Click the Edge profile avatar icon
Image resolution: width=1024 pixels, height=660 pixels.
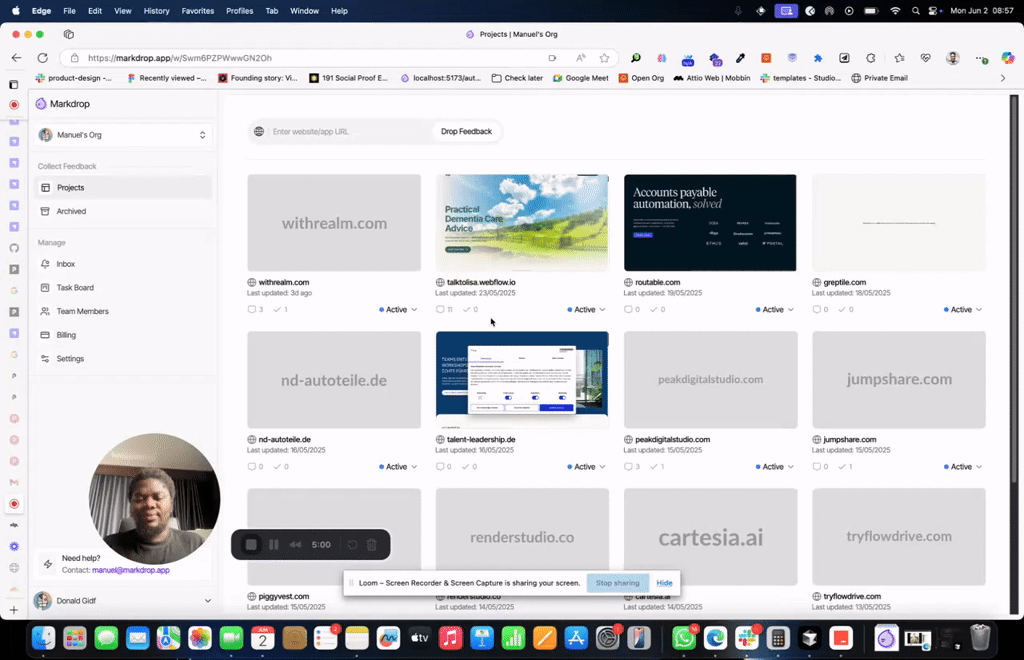[x=953, y=58]
